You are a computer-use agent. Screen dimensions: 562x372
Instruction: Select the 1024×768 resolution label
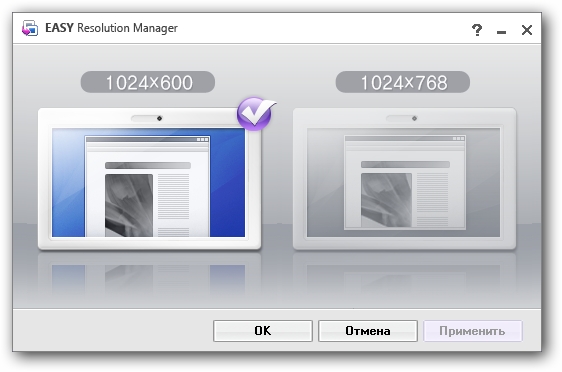403,82
